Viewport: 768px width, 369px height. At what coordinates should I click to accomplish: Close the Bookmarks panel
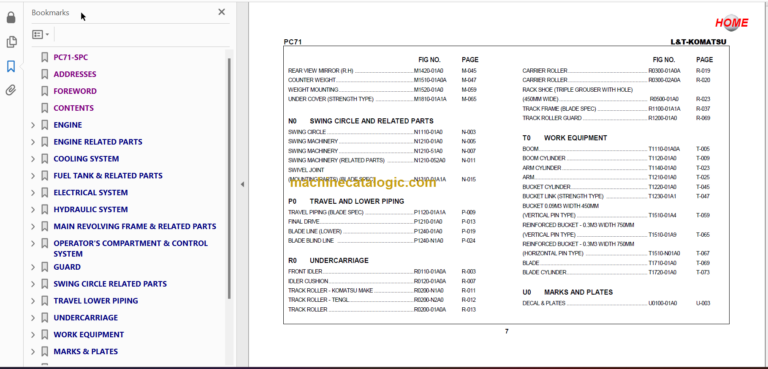[221, 12]
